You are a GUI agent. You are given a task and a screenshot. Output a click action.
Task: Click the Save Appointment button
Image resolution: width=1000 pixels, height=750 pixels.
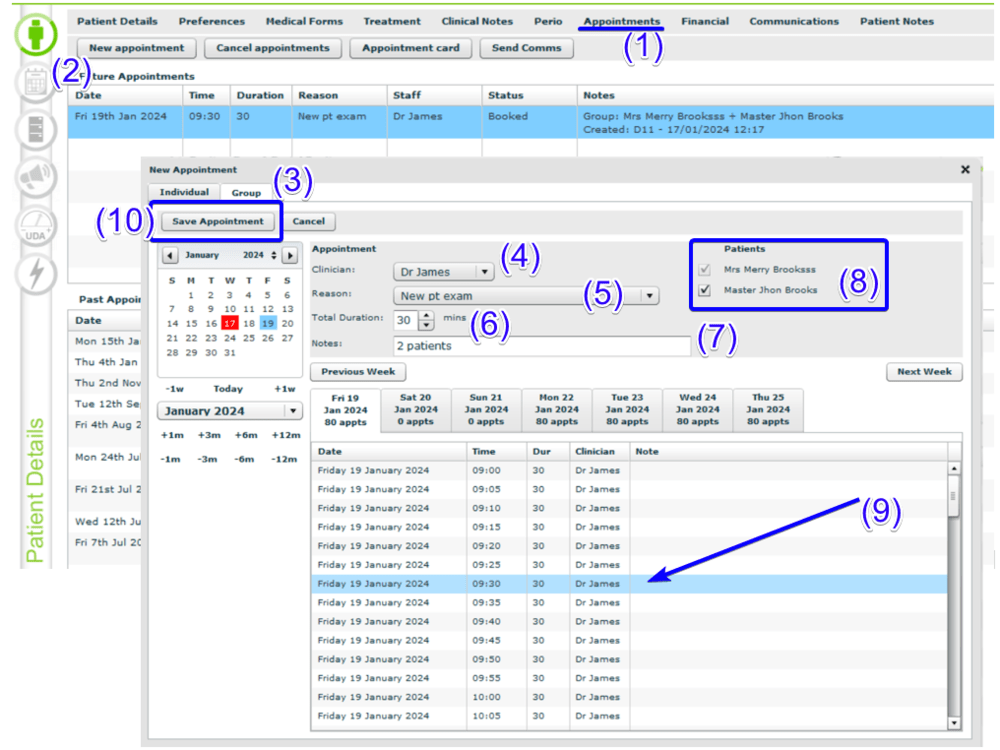(x=217, y=221)
